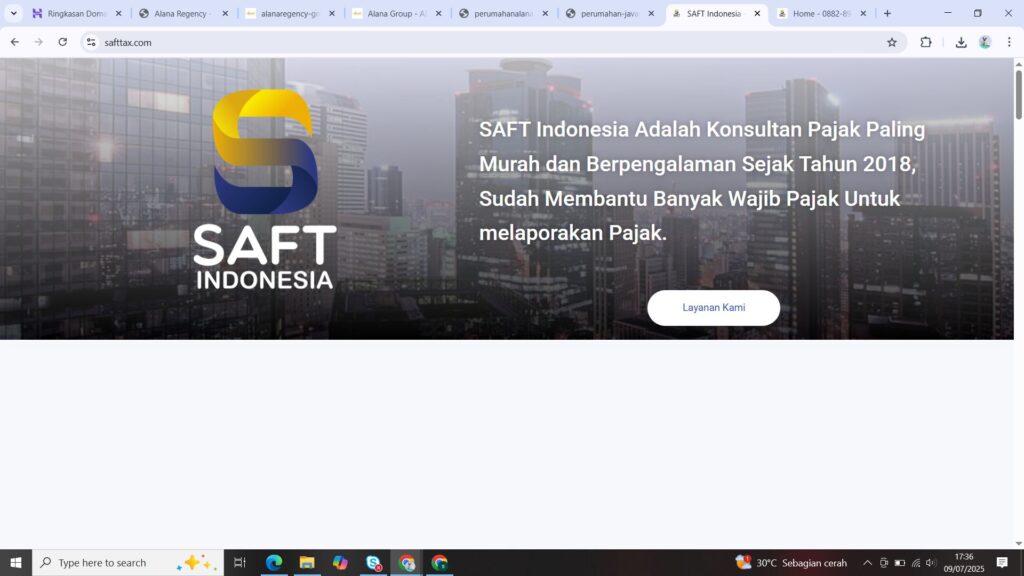Open the Chrome three-dot menu

[1008, 42]
